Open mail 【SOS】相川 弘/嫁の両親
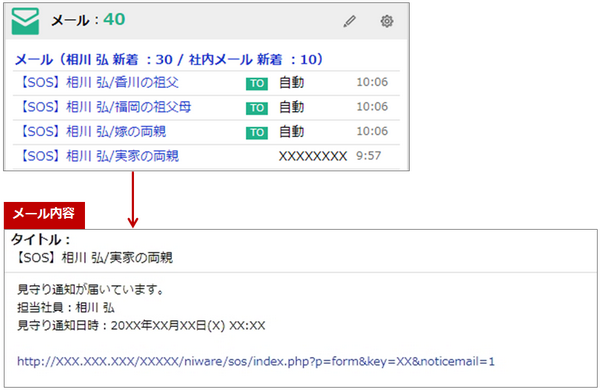Viewport: 600px width, 390px height. coord(93,131)
